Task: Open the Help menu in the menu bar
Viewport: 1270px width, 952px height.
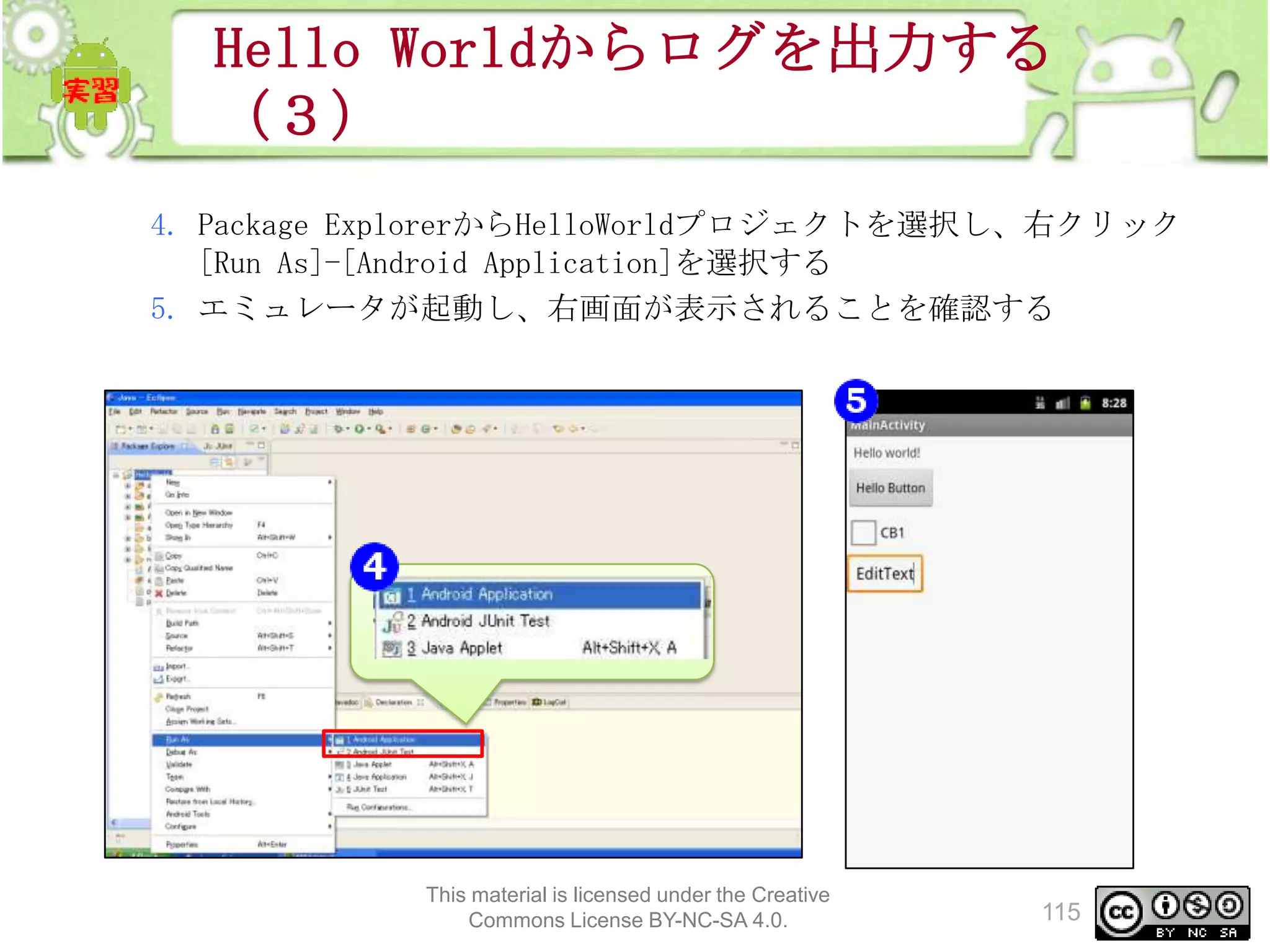Action: [x=376, y=412]
